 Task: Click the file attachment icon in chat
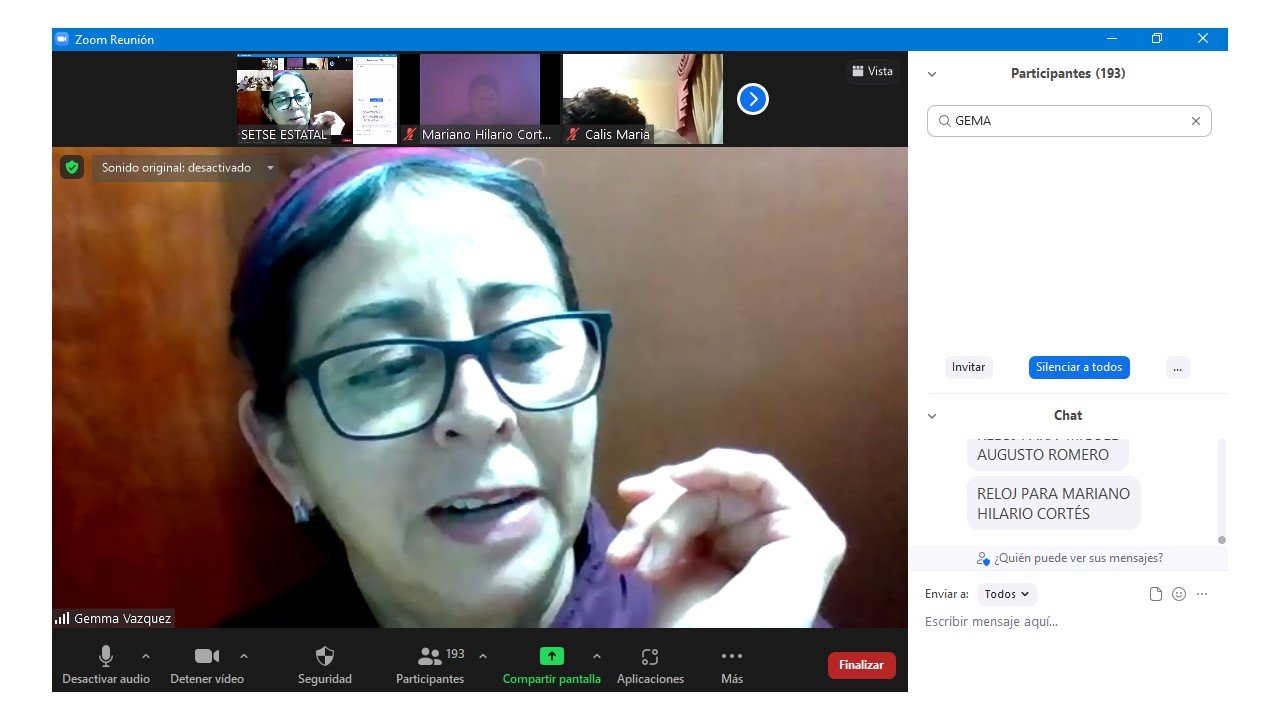[x=1156, y=594]
